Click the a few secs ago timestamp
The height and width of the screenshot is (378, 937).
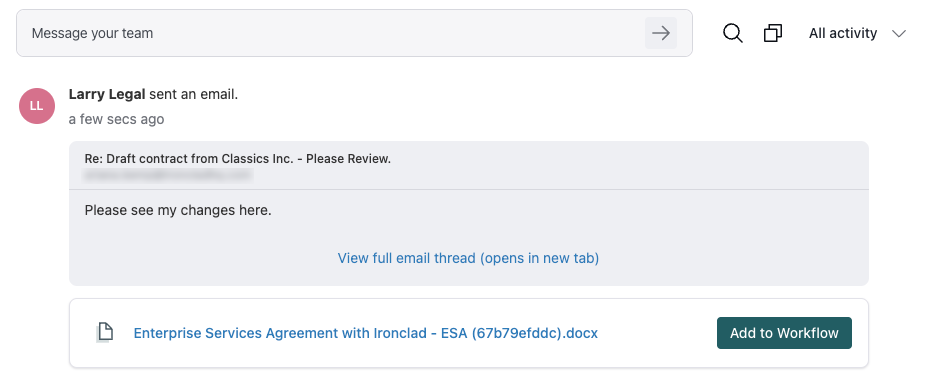pos(117,119)
